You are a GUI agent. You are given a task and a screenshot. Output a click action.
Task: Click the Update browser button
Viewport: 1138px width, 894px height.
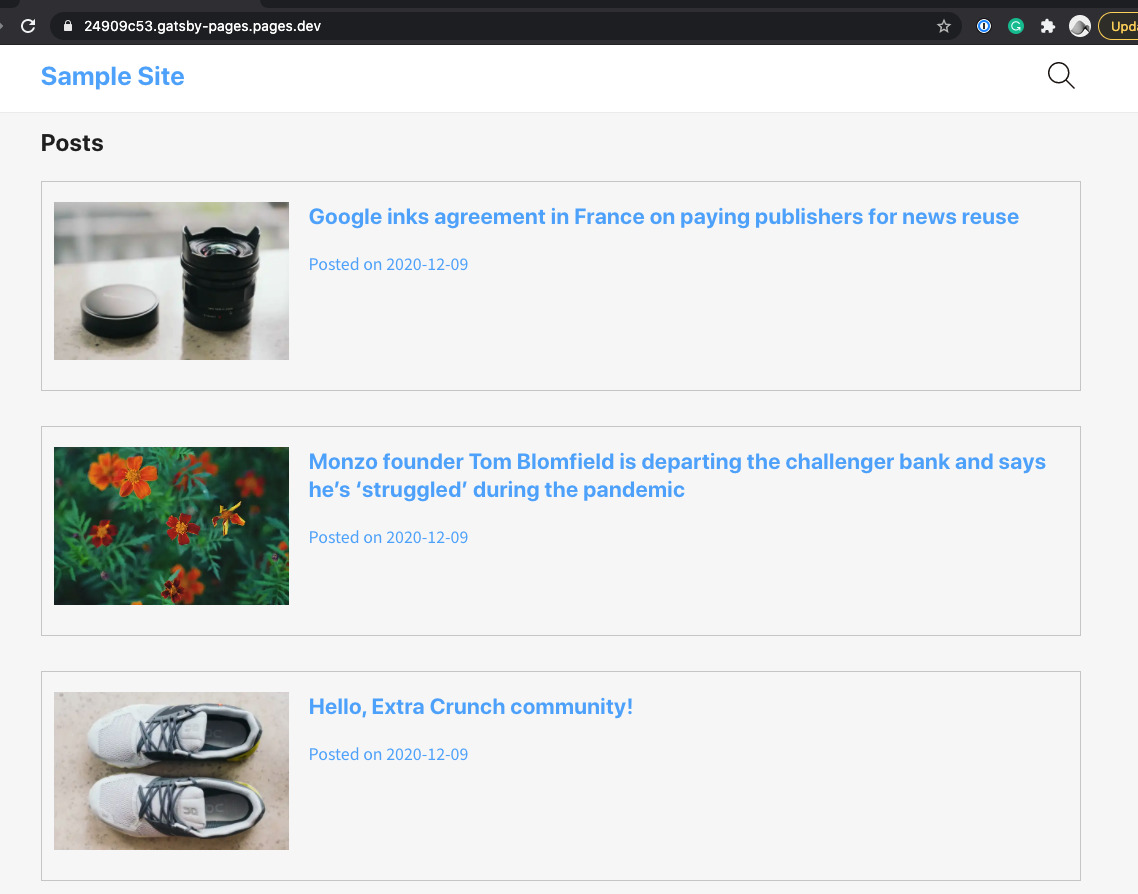[x=1124, y=26]
